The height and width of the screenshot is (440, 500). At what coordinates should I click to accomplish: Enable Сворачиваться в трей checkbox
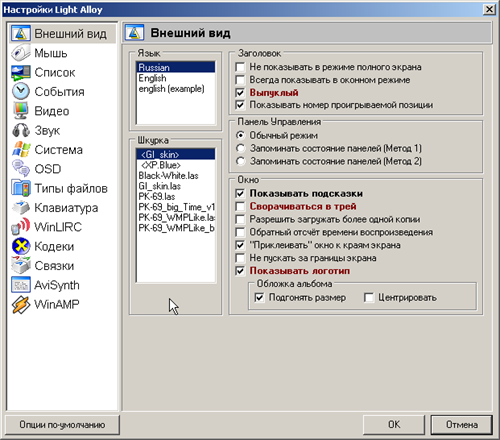[x=240, y=206]
